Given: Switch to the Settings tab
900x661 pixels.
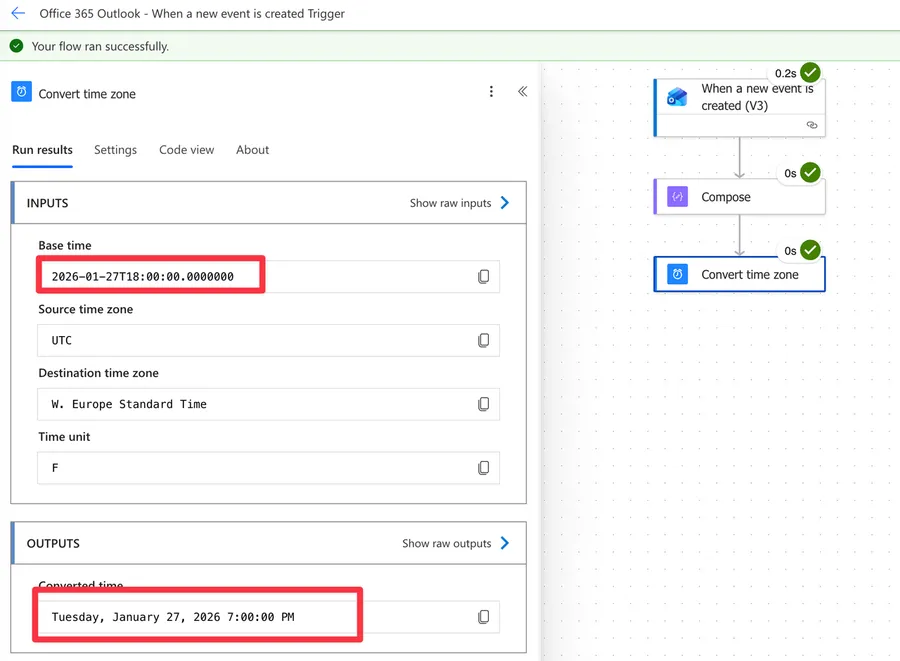Looking at the screenshot, I should click(x=115, y=150).
